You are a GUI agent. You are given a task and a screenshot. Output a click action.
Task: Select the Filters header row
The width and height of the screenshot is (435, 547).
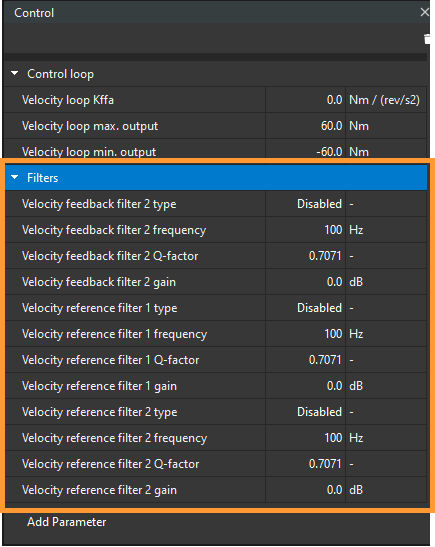(x=216, y=178)
